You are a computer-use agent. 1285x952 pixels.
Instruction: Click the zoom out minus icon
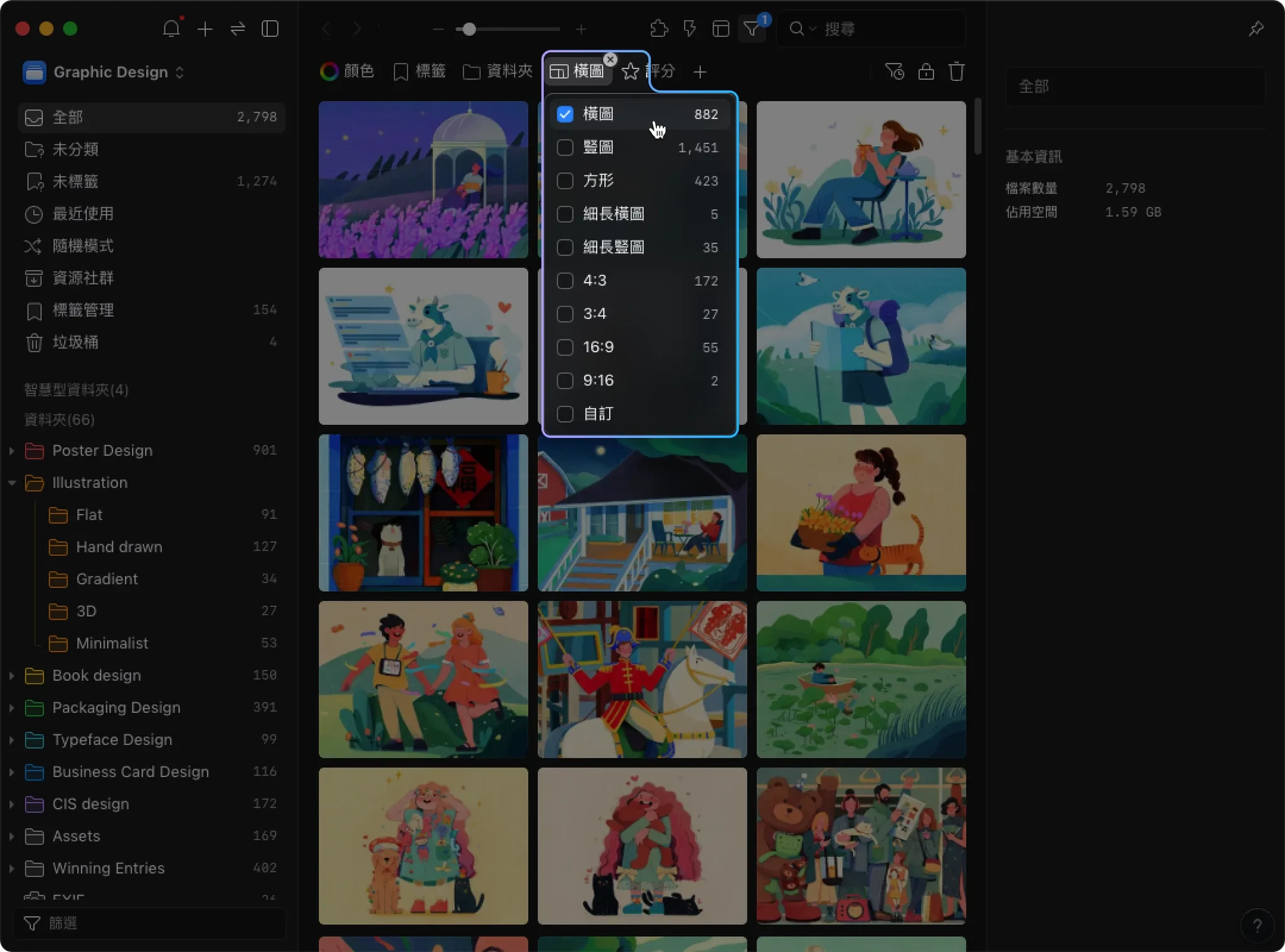pyautogui.click(x=438, y=29)
